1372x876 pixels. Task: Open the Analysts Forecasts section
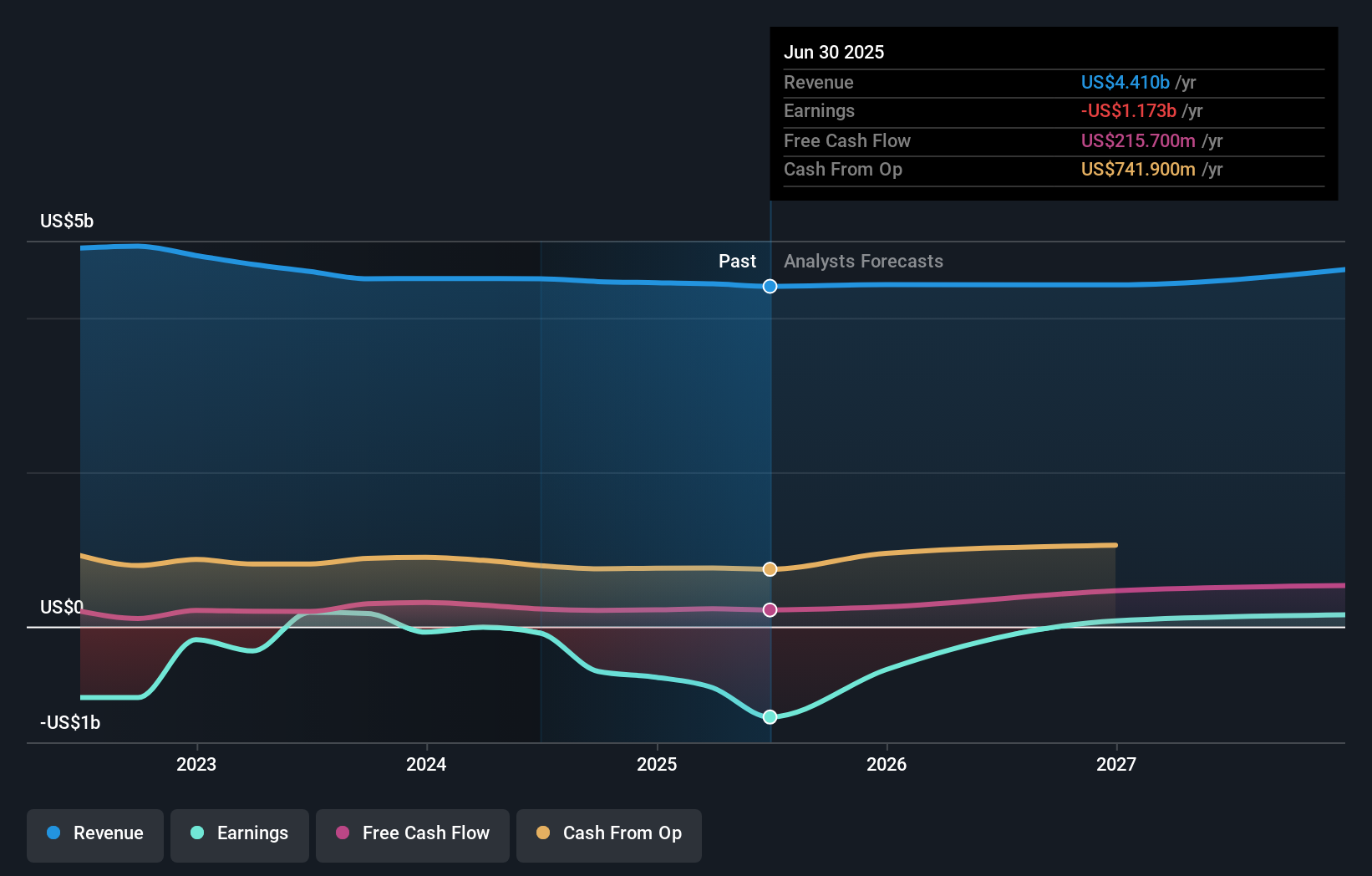[x=863, y=261]
